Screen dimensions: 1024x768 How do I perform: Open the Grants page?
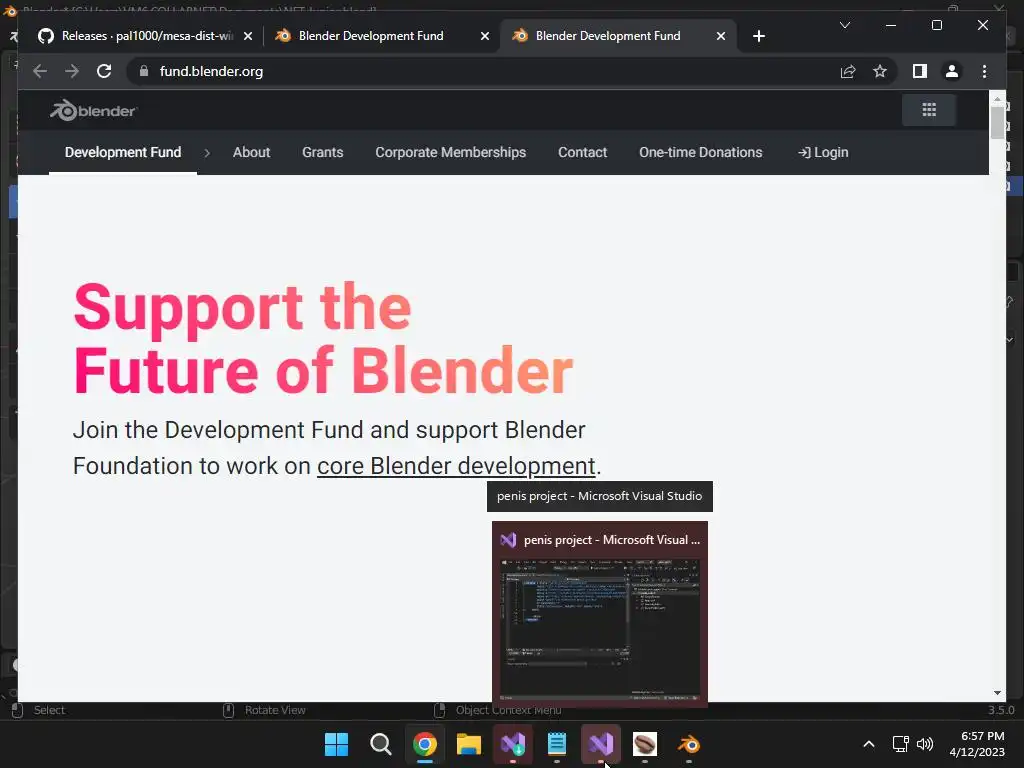(323, 152)
